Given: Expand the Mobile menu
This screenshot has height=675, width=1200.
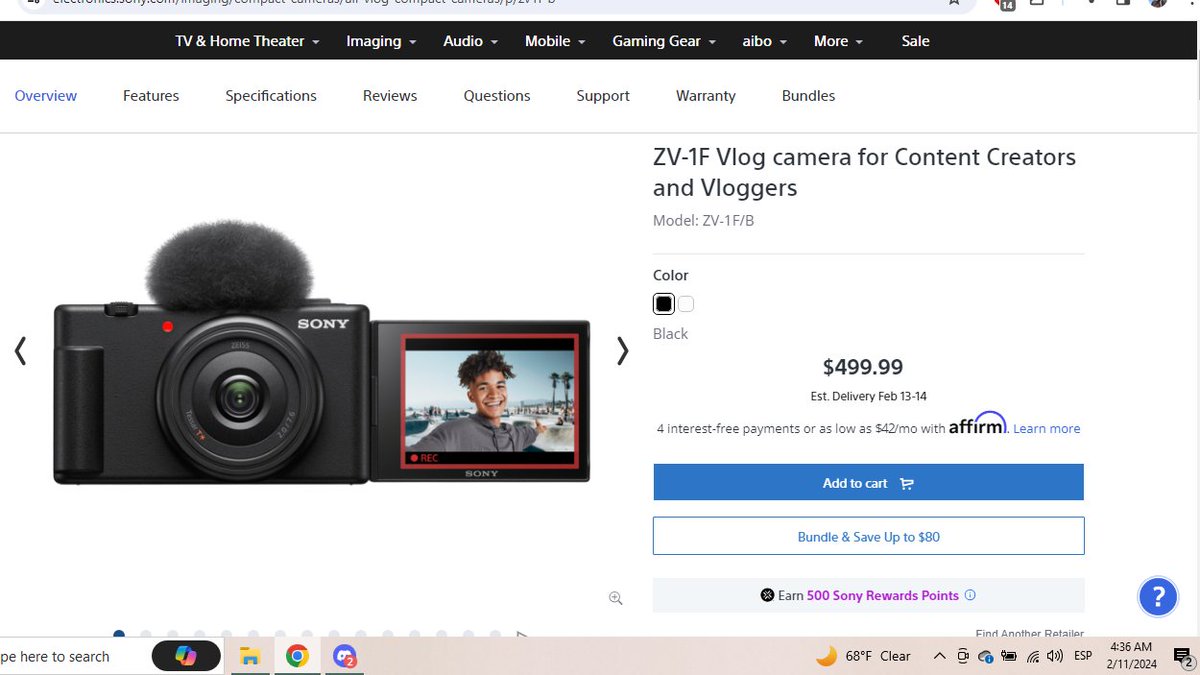Looking at the screenshot, I should click(555, 41).
